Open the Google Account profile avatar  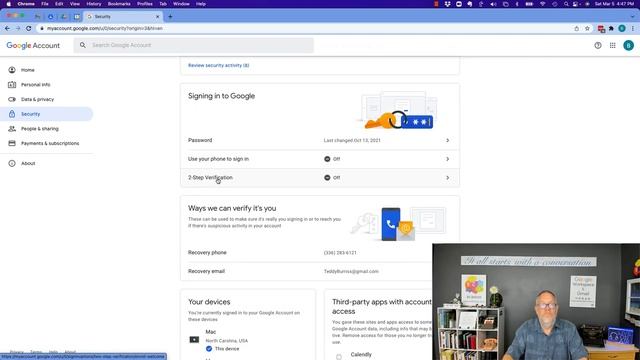tap(629, 45)
